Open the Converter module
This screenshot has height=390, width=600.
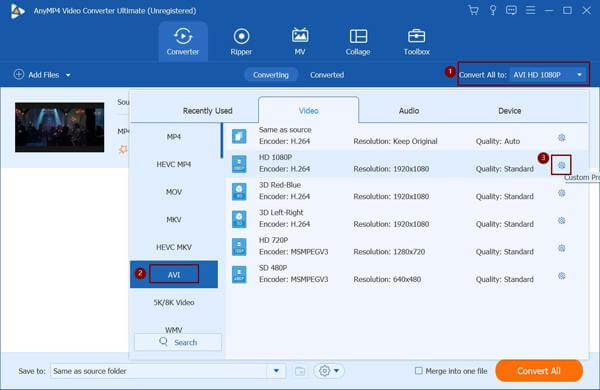(x=183, y=41)
